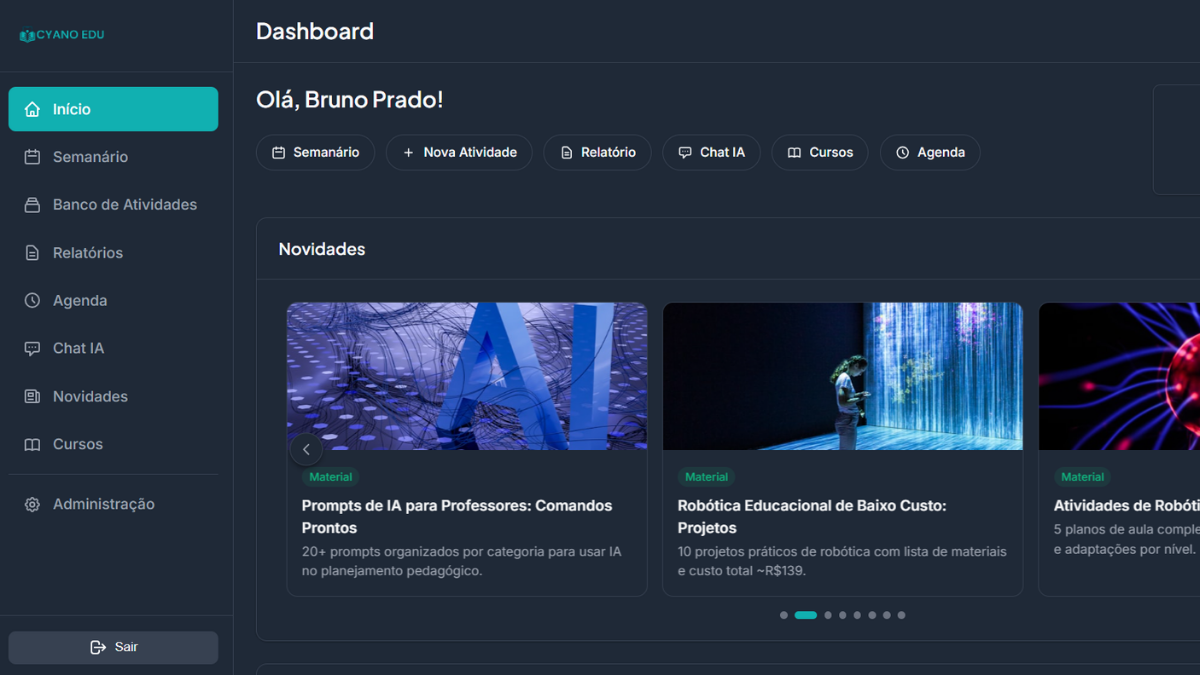The image size is (1200, 675).
Task: Click the Sair logout button
Action: click(x=113, y=647)
